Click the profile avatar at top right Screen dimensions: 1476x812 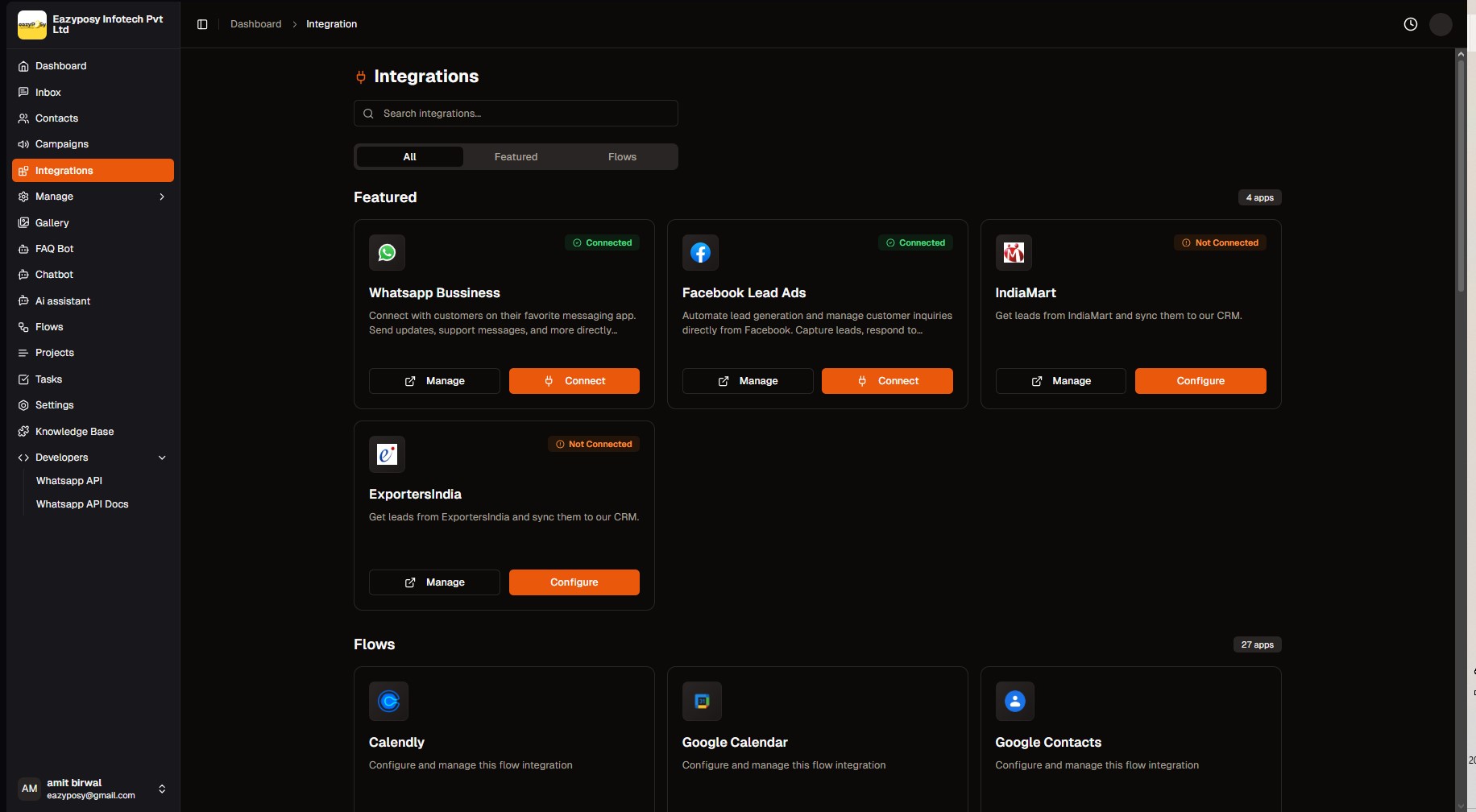tap(1441, 24)
